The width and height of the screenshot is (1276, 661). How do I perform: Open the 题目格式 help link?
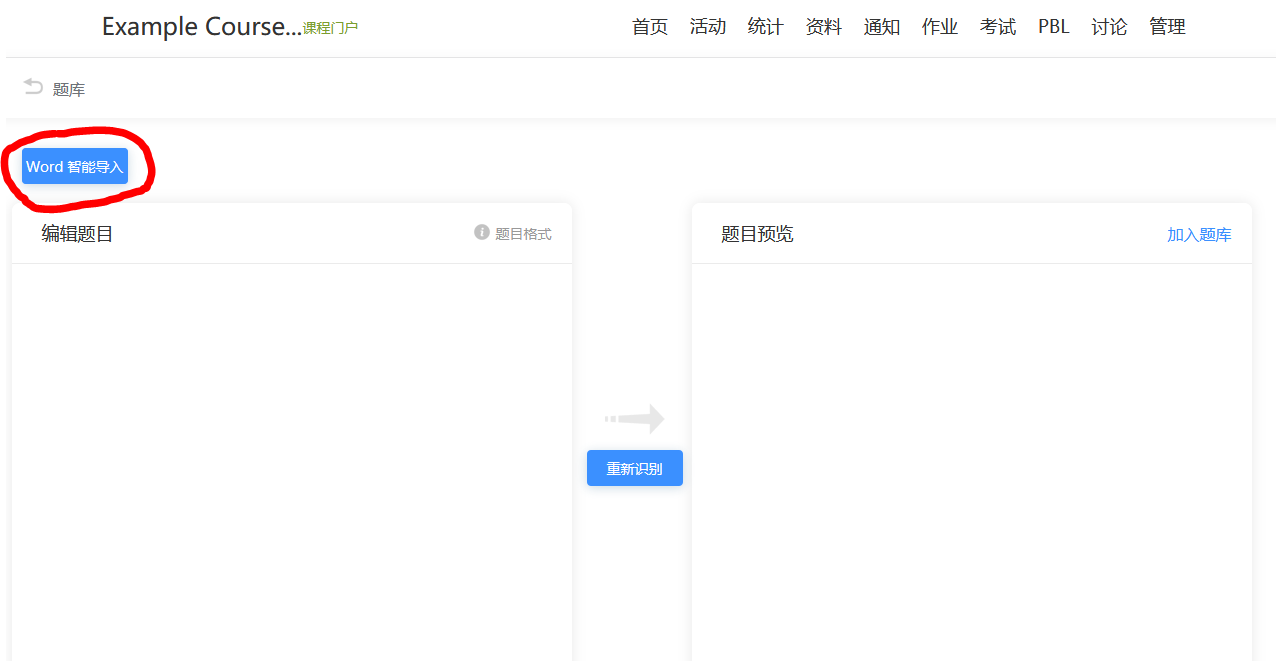[x=523, y=234]
